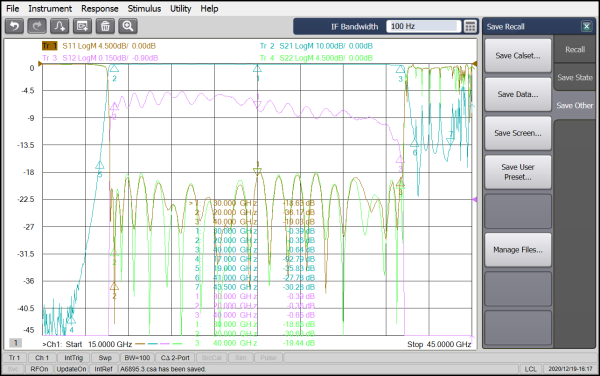This screenshot has width=600, height=376.
Task: Click the trash delete icon
Action: pyautogui.click(x=105, y=26)
